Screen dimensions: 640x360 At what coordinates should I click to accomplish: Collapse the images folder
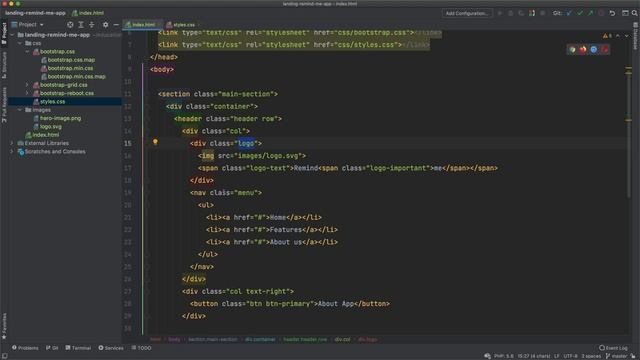click(20, 110)
